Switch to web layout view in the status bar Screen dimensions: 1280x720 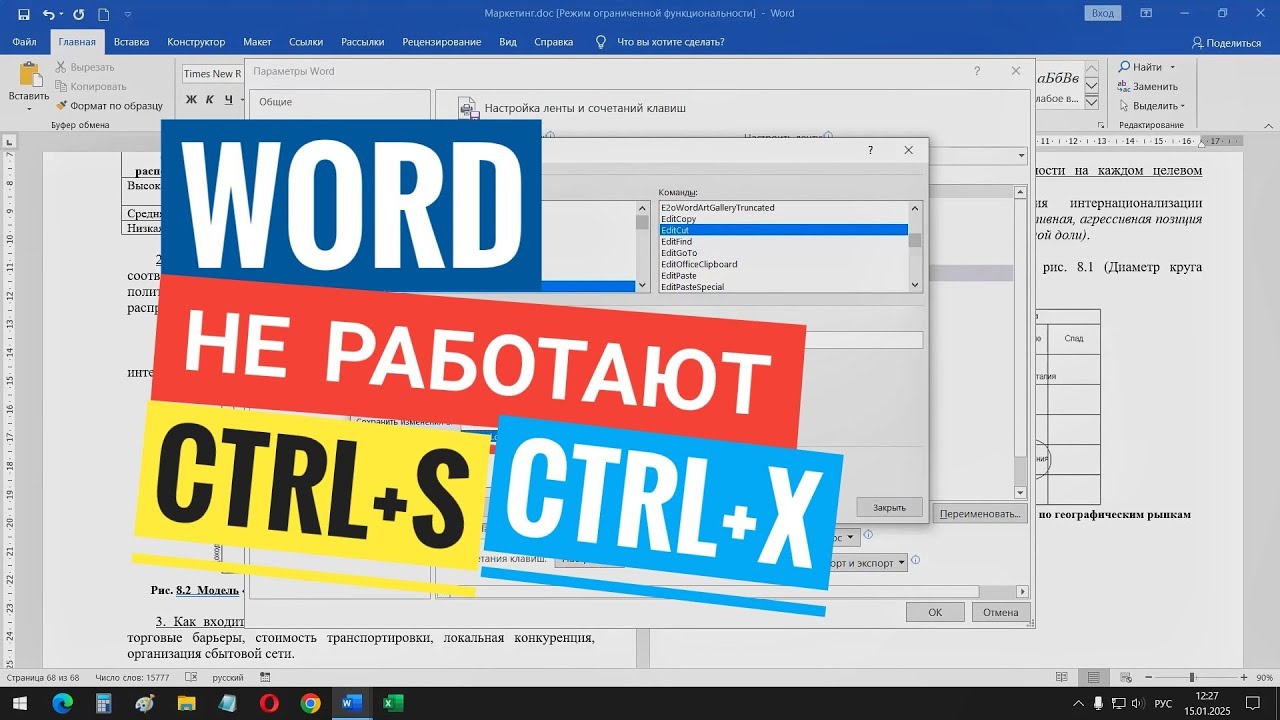click(1124, 677)
